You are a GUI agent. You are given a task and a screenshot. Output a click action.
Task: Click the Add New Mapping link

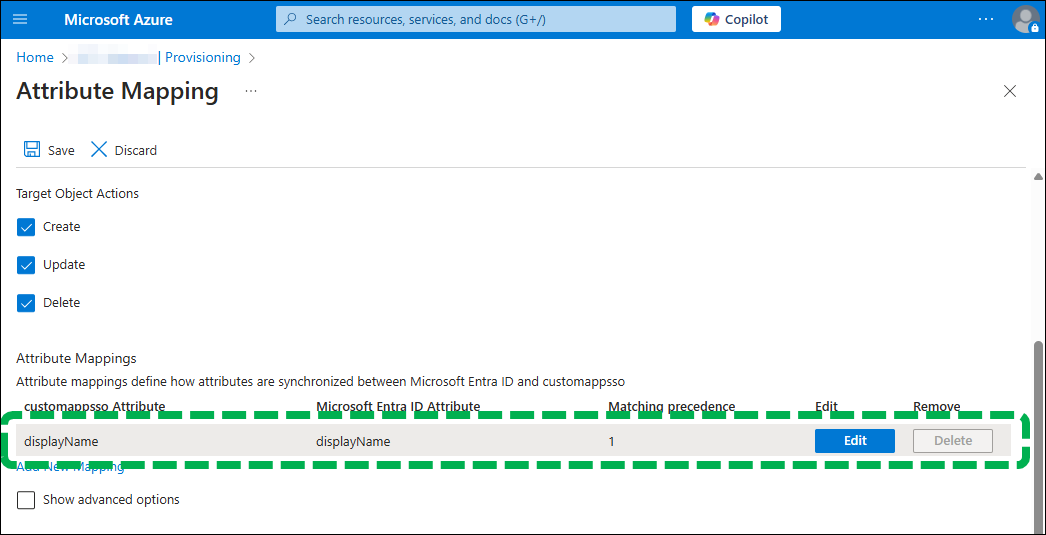pos(70,467)
